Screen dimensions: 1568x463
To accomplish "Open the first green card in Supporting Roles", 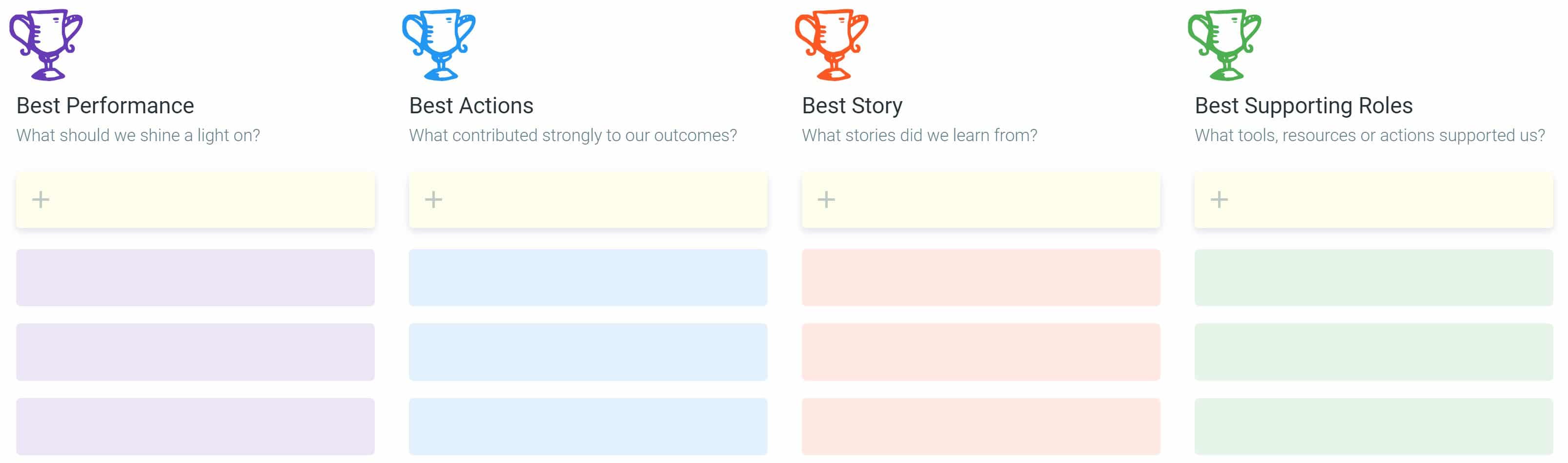I will click(x=1374, y=278).
